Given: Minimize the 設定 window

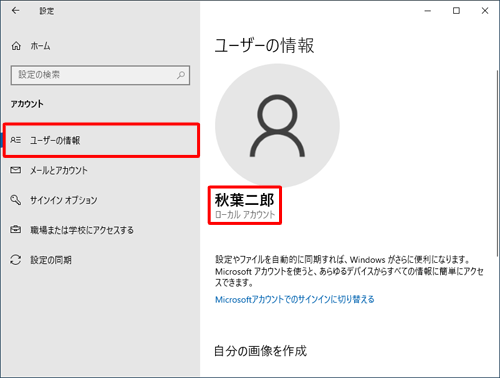Looking at the screenshot, I should (x=428, y=11).
